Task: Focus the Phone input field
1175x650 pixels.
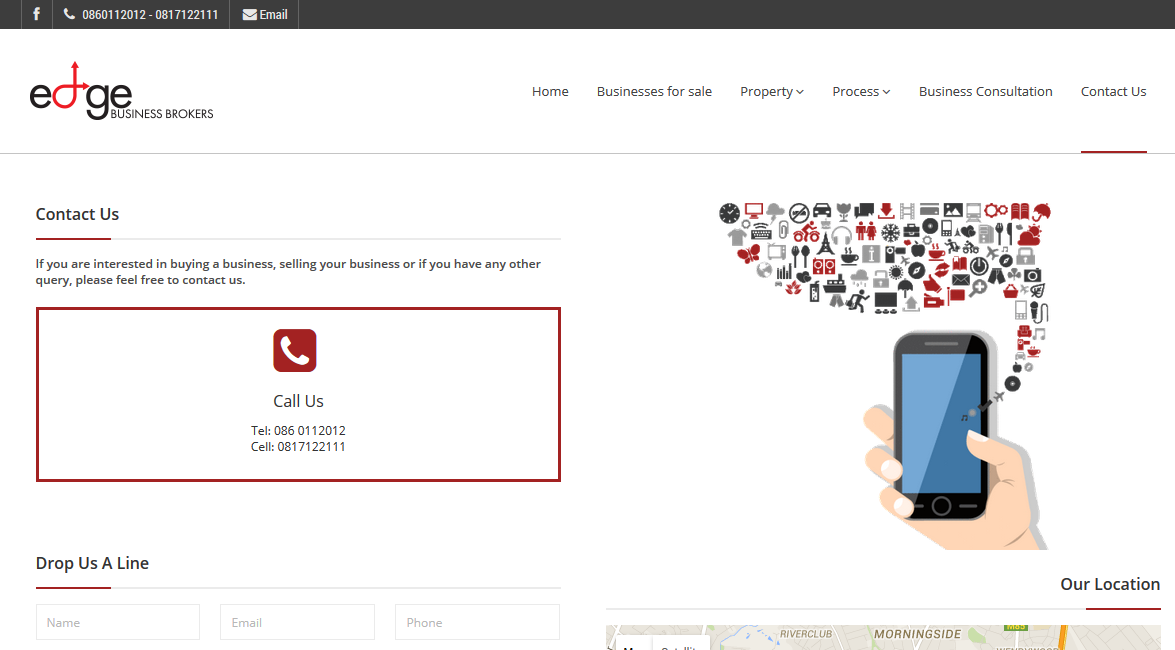Action: pyautogui.click(x=477, y=622)
